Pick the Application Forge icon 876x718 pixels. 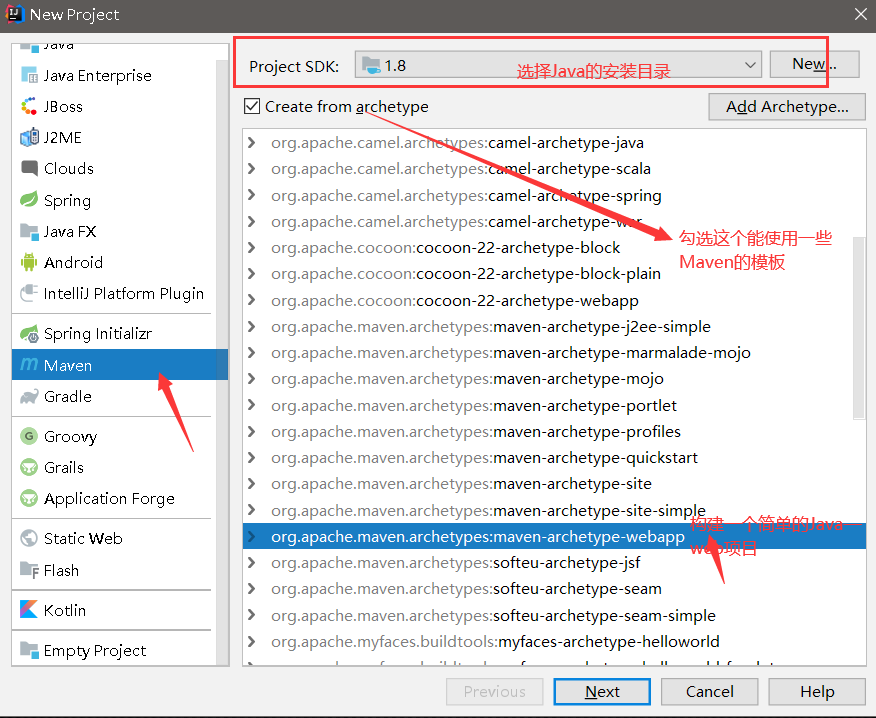[29, 498]
